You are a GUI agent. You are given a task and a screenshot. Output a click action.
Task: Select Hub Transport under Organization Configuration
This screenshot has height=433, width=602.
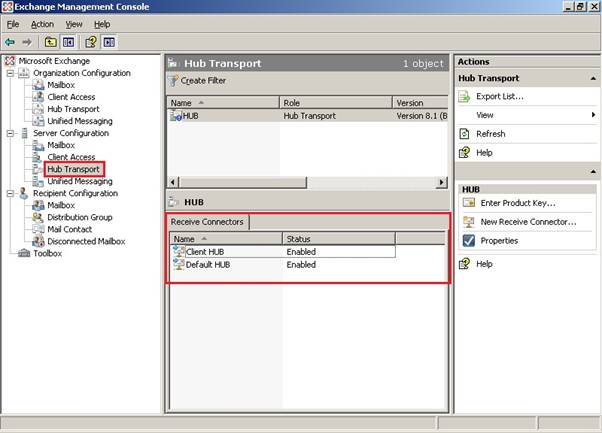pyautogui.click(x=73, y=109)
